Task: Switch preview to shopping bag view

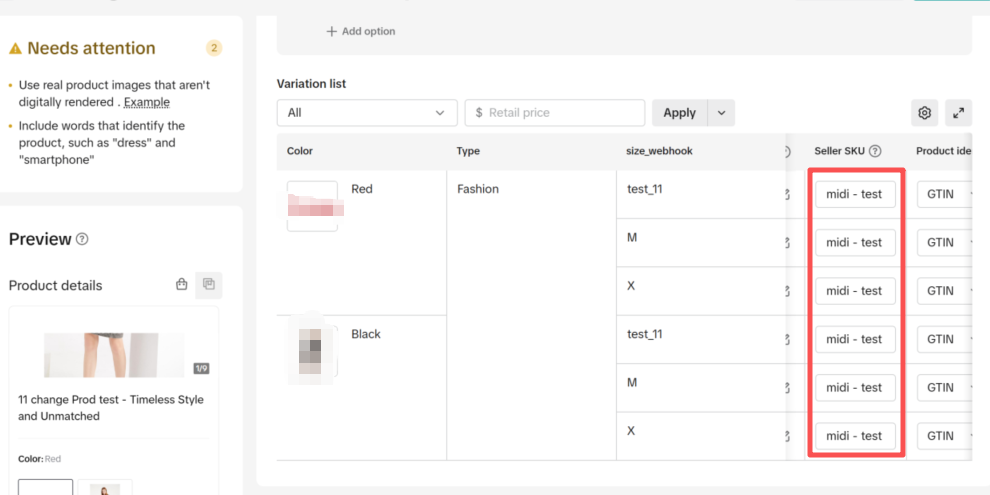Action: [182, 285]
